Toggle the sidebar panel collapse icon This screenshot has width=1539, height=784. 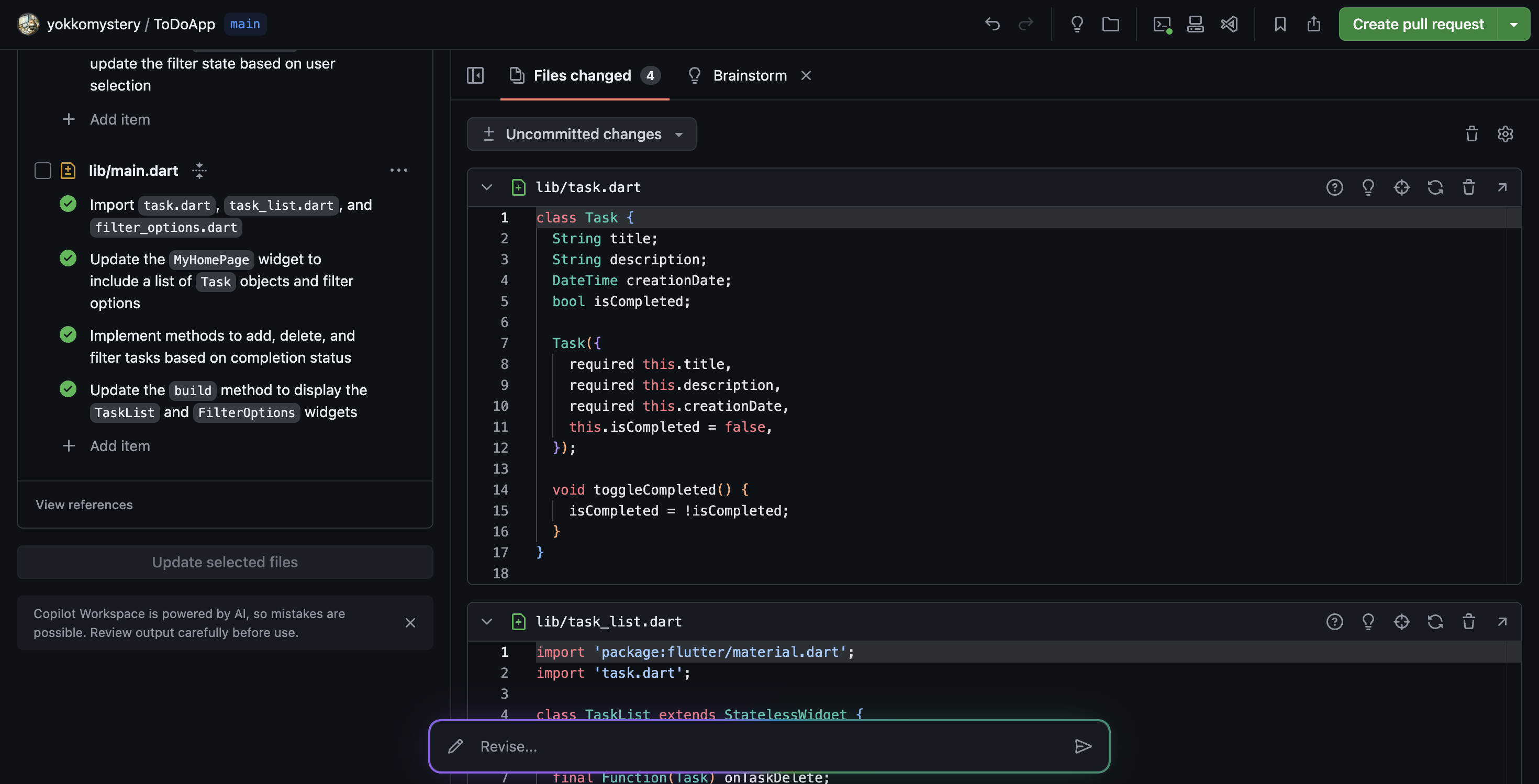pyautogui.click(x=475, y=75)
